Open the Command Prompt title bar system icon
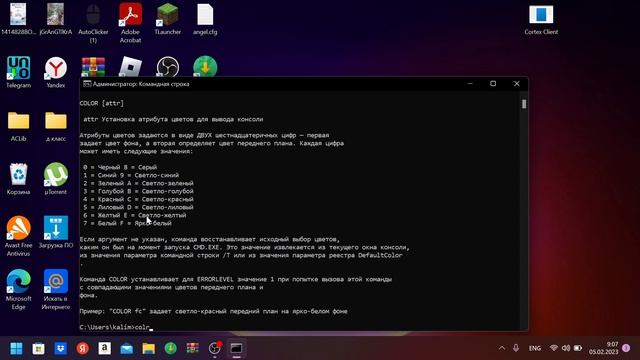640x360 pixels. [x=87, y=84]
